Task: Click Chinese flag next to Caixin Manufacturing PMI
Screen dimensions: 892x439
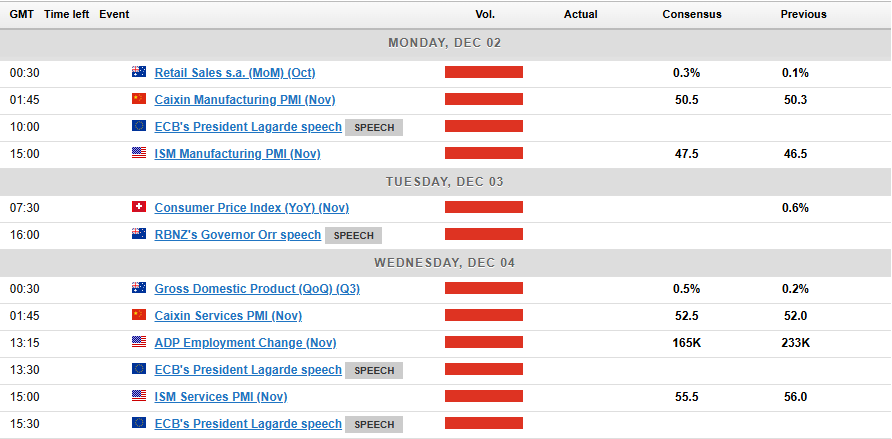Action: pyautogui.click(x=138, y=100)
